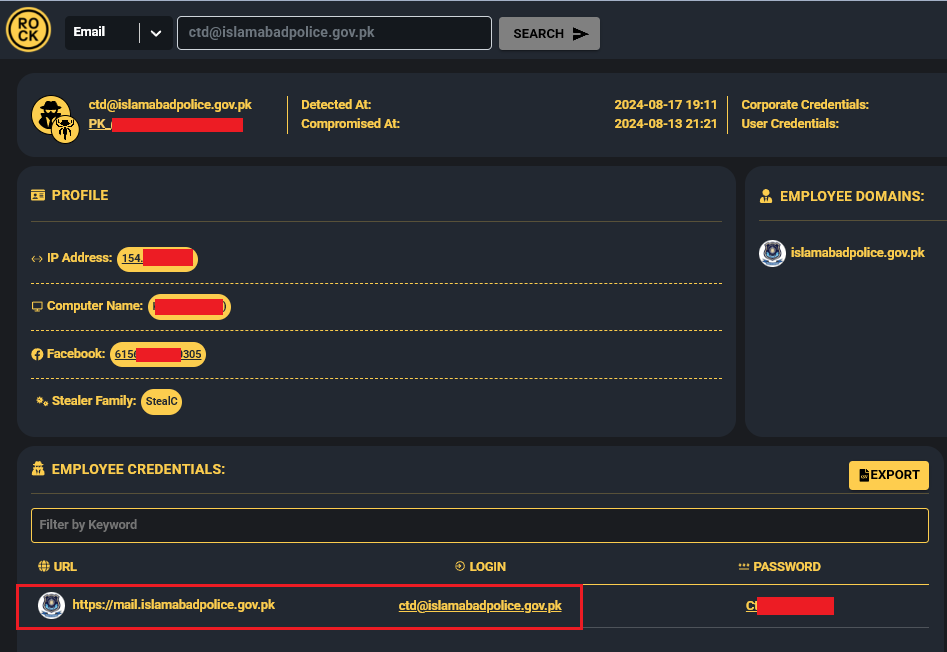This screenshot has height=652, width=947.
Task: Open the Email search type dropdown
Action: (x=101, y=32)
